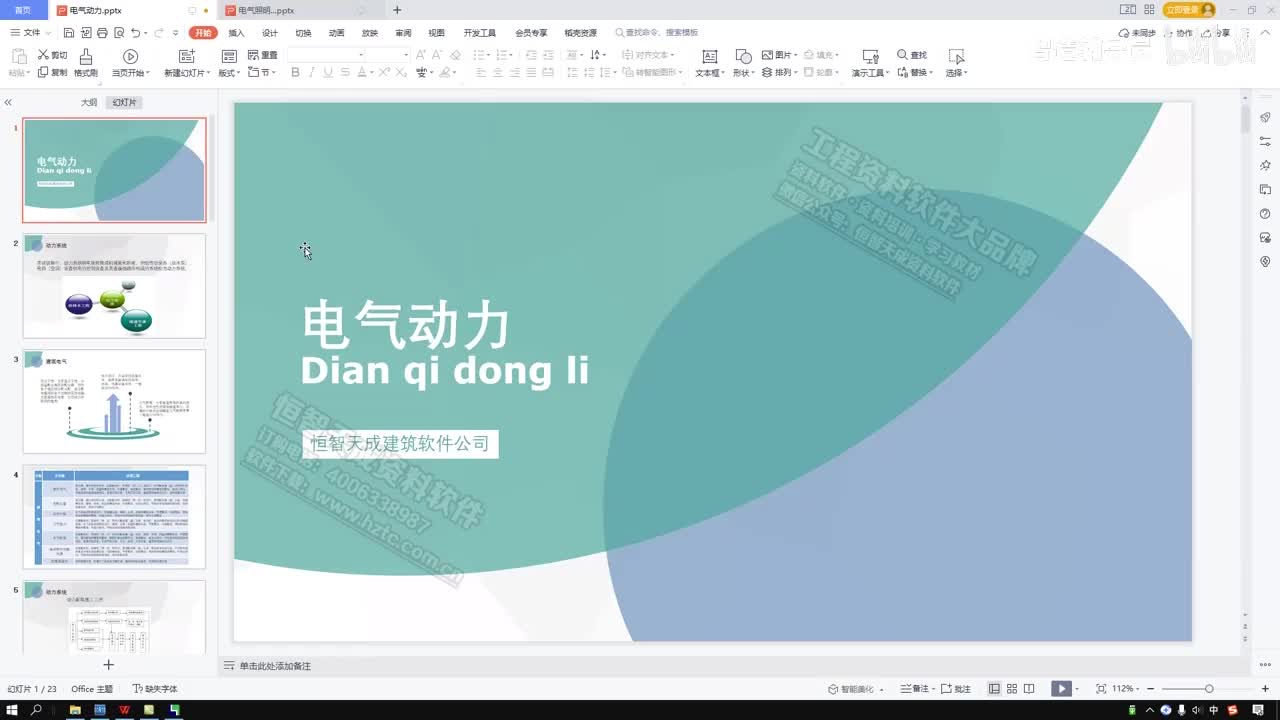Viewport: 1280px width, 720px height.
Task: Open the Design (设计) ribbon tab
Action: (x=270, y=33)
